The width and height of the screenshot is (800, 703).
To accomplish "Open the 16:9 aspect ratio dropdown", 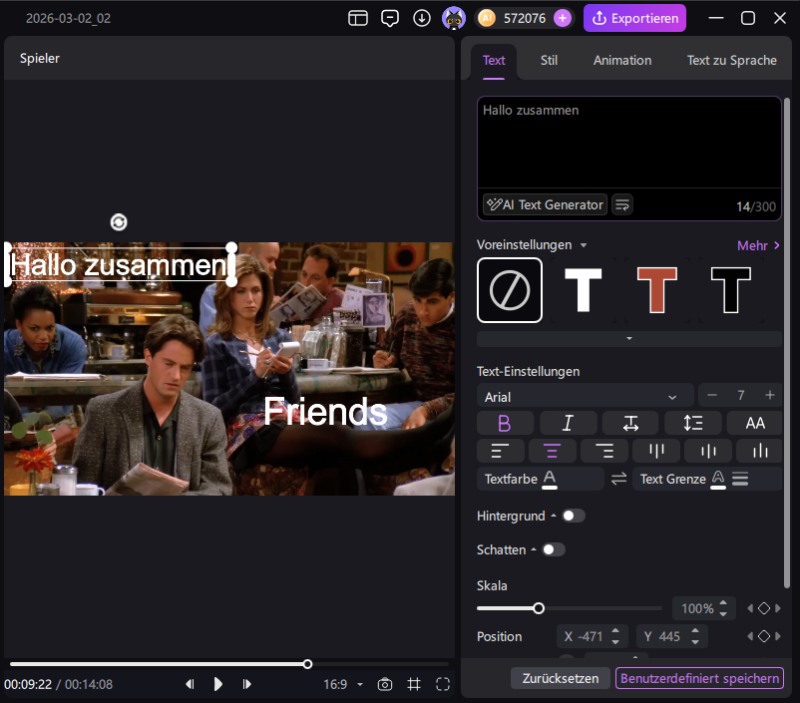I will [x=341, y=684].
